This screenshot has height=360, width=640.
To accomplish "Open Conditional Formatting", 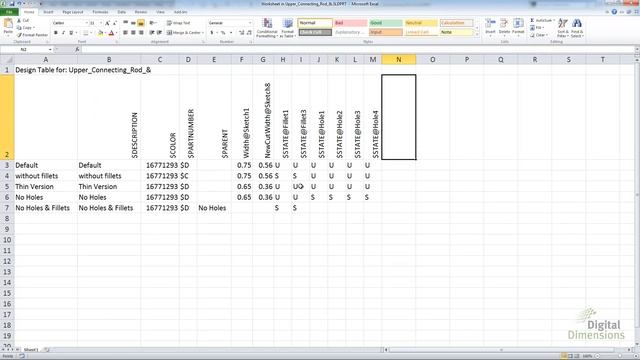I will [267, 28].
